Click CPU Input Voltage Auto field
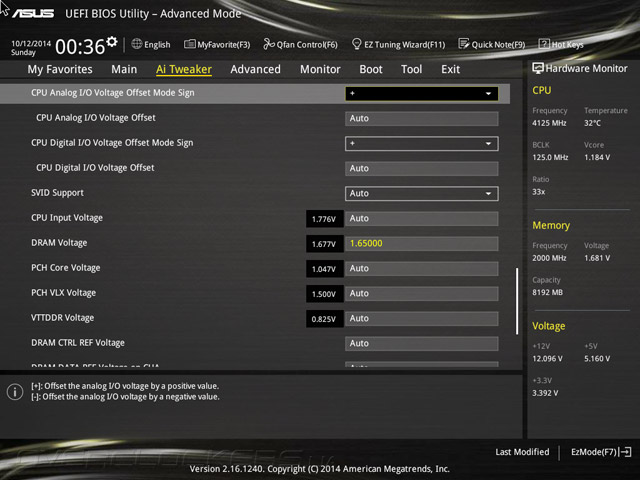 point(422,218)
